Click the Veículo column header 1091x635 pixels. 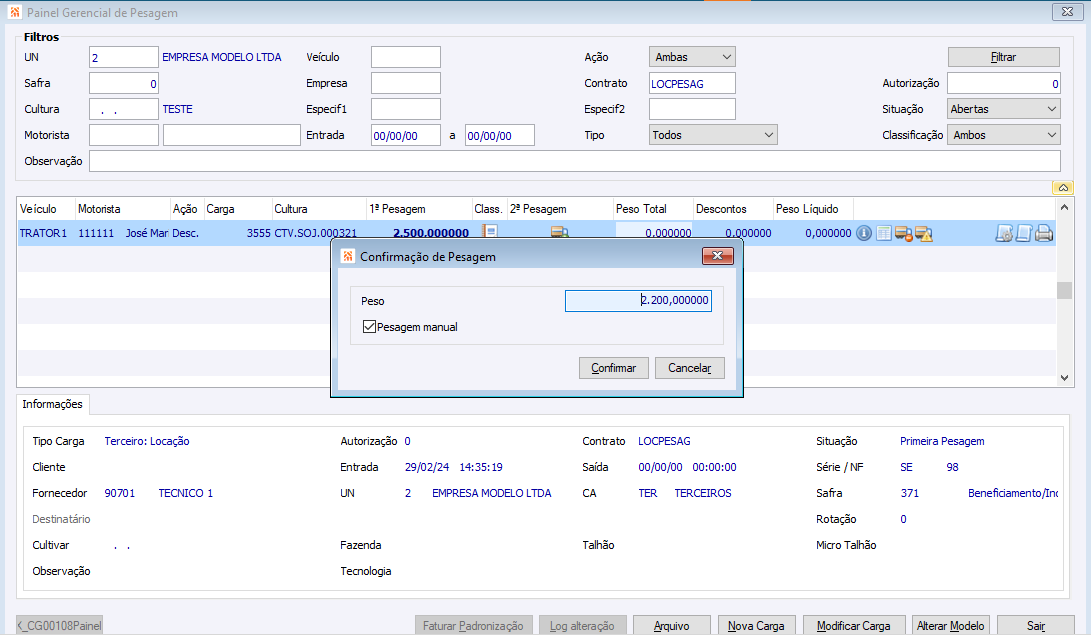(46, 209)
